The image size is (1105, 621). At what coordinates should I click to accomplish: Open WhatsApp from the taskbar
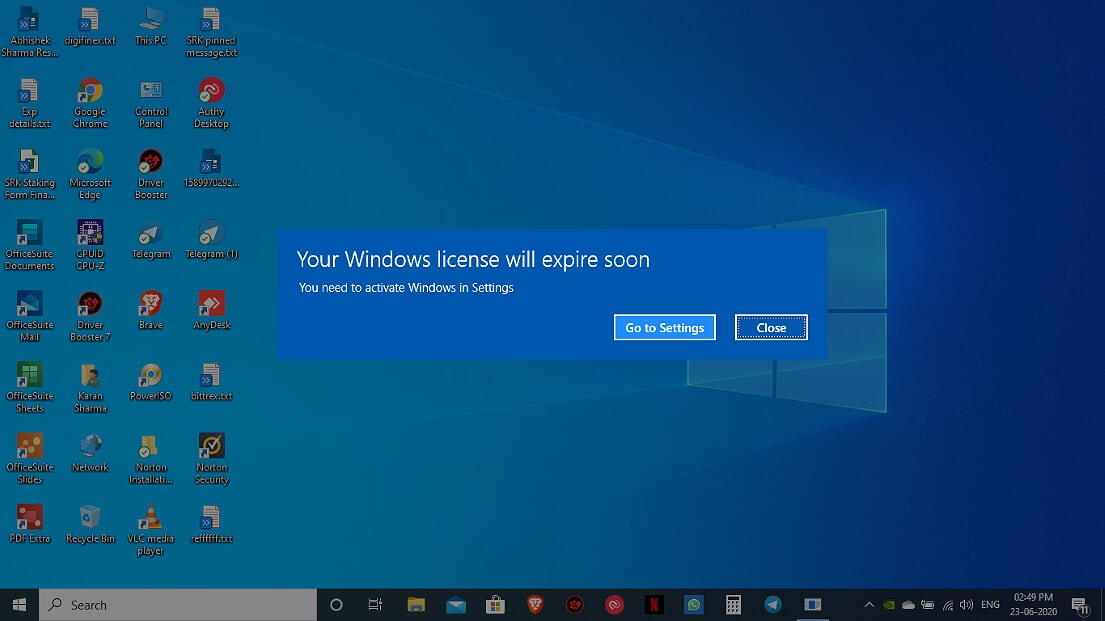pyautogui.click(x=694, y=604)
